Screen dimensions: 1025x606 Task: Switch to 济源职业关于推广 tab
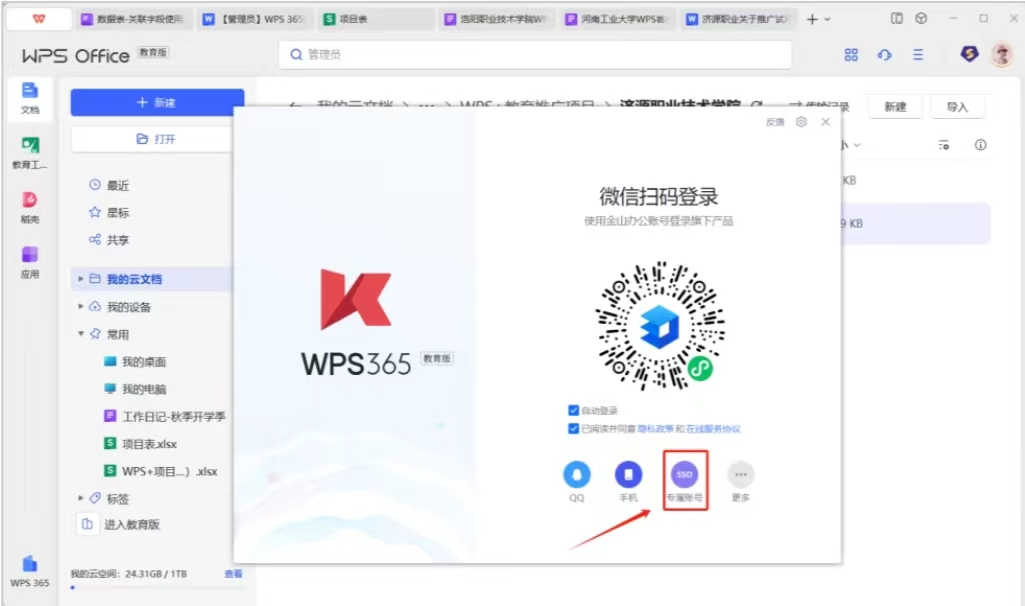(739, 19)
